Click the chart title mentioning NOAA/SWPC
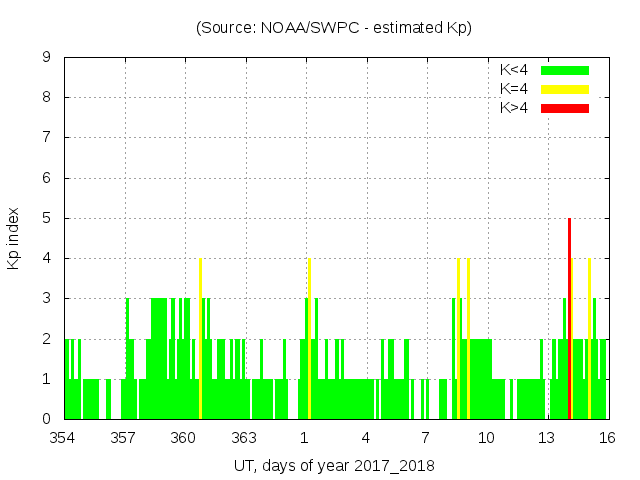Image resolution: width=640 pixels, height=480 pixels. [x=334, y=28]
